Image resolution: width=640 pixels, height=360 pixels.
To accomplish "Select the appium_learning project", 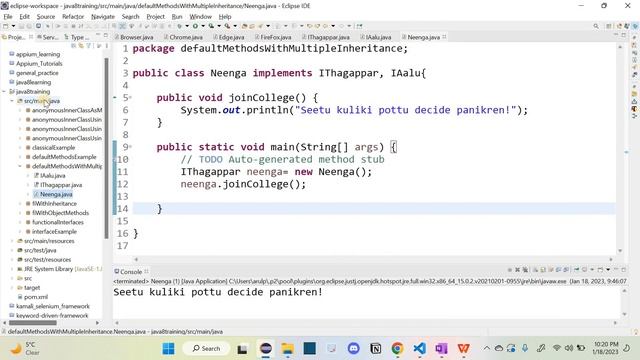I will click(x=38, y=54).
